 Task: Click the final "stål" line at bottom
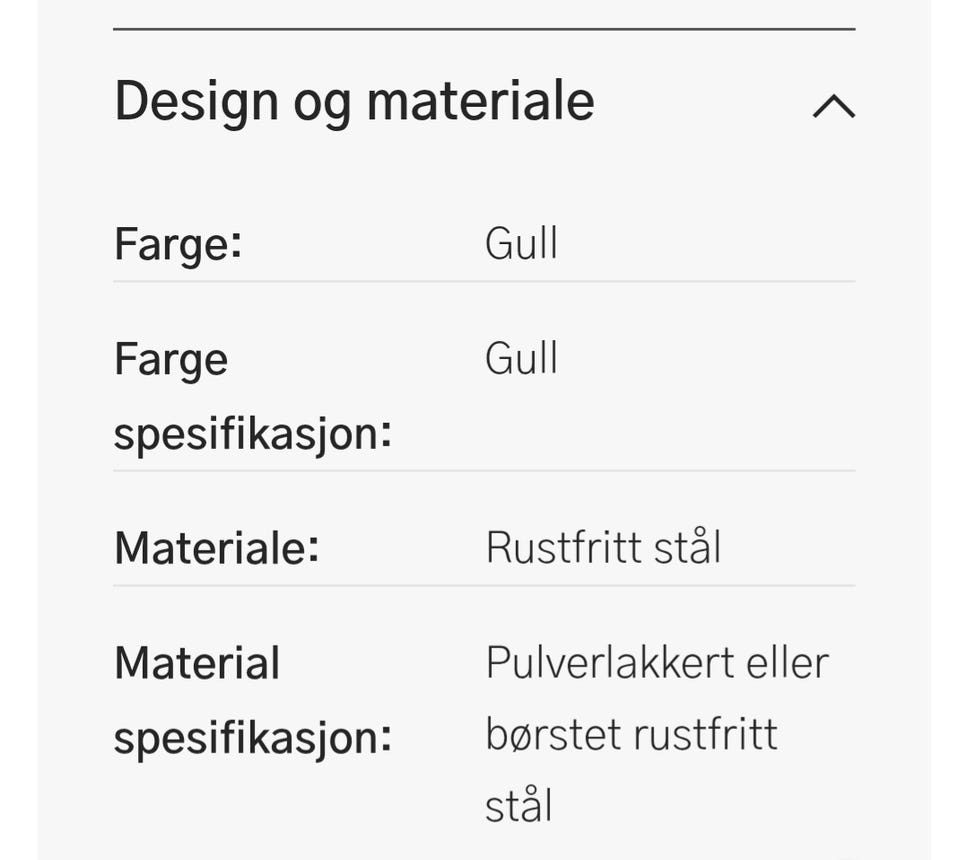518,805
